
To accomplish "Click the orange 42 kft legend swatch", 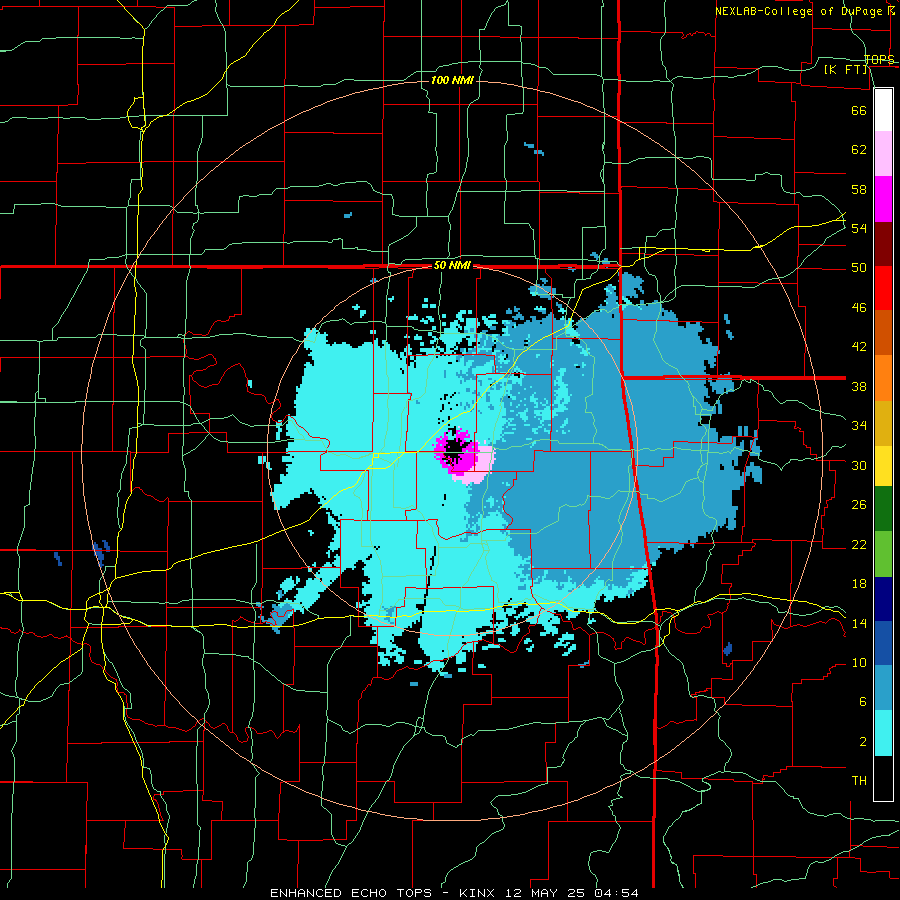I will tap(883, 378).
